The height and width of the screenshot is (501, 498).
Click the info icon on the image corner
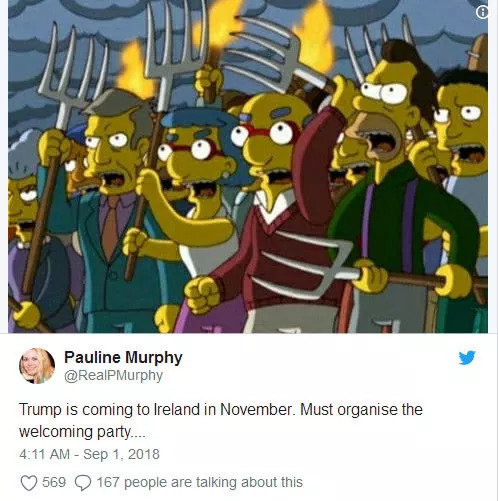tap(482, 13)
